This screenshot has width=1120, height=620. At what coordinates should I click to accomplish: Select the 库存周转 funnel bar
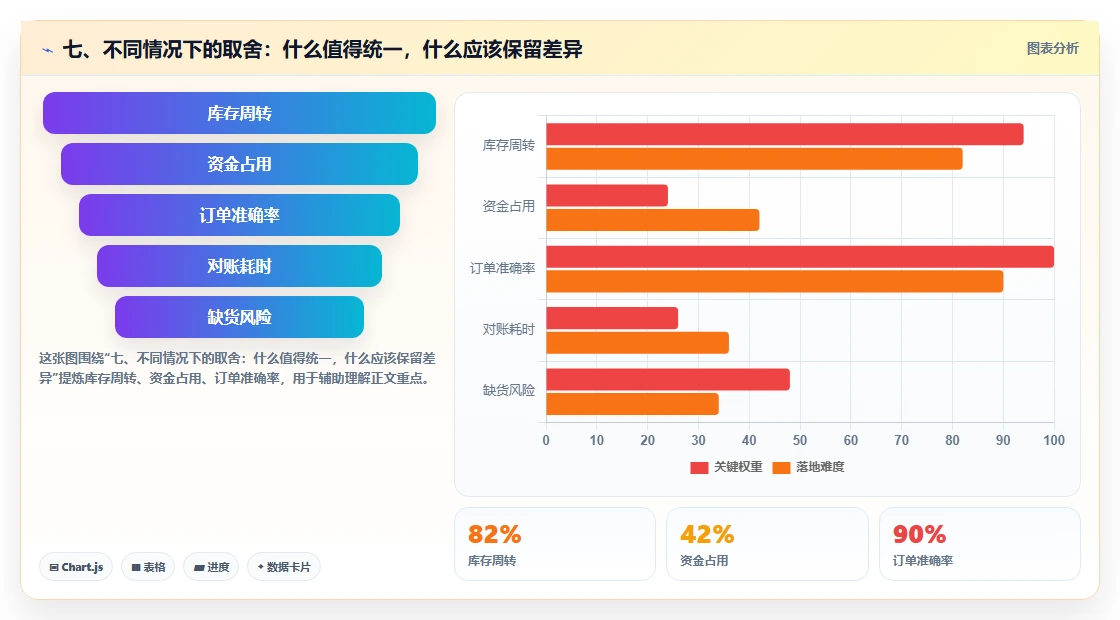coord(239,113)
